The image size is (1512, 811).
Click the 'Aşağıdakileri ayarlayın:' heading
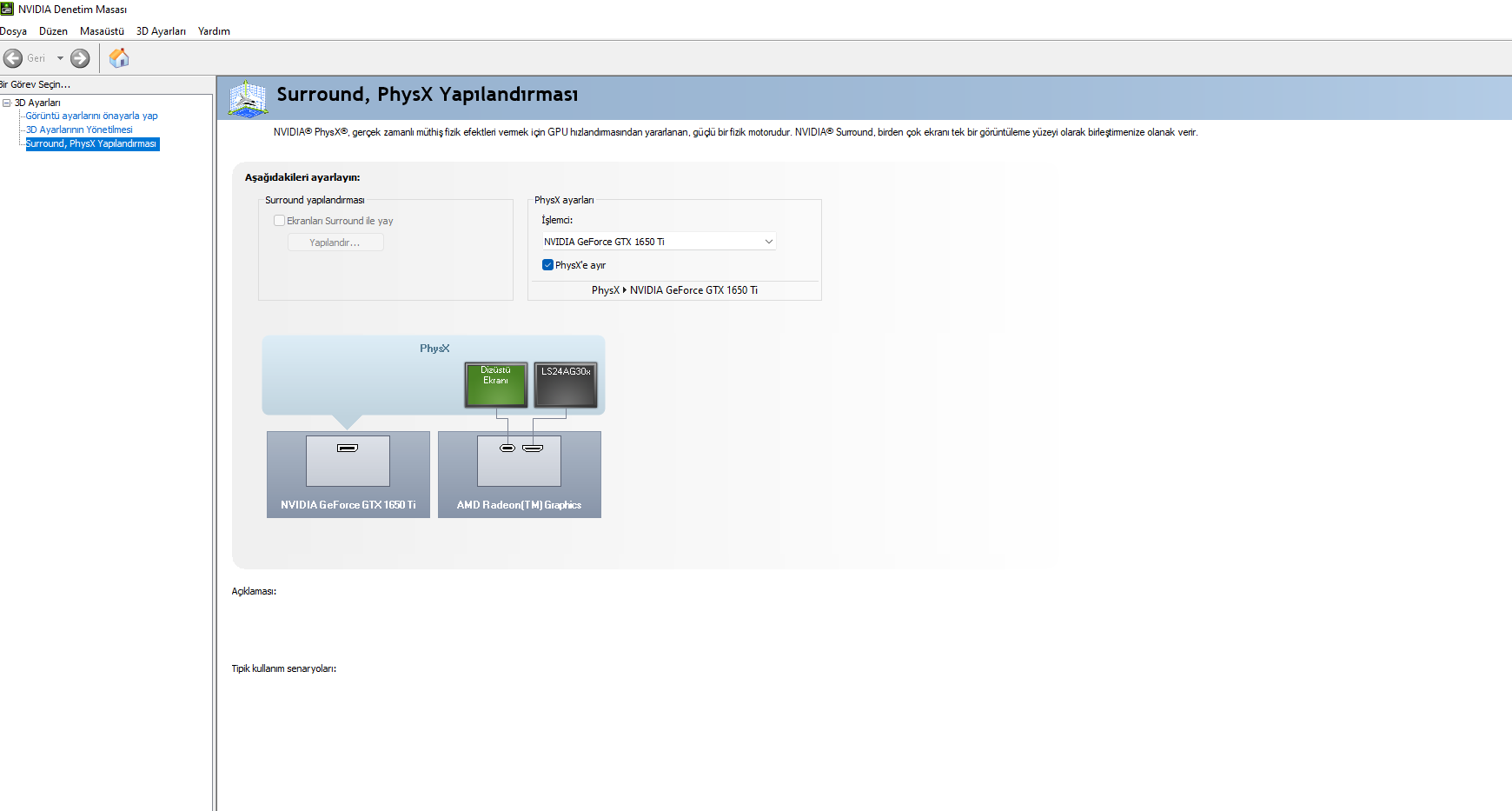[x=302, y=177]
